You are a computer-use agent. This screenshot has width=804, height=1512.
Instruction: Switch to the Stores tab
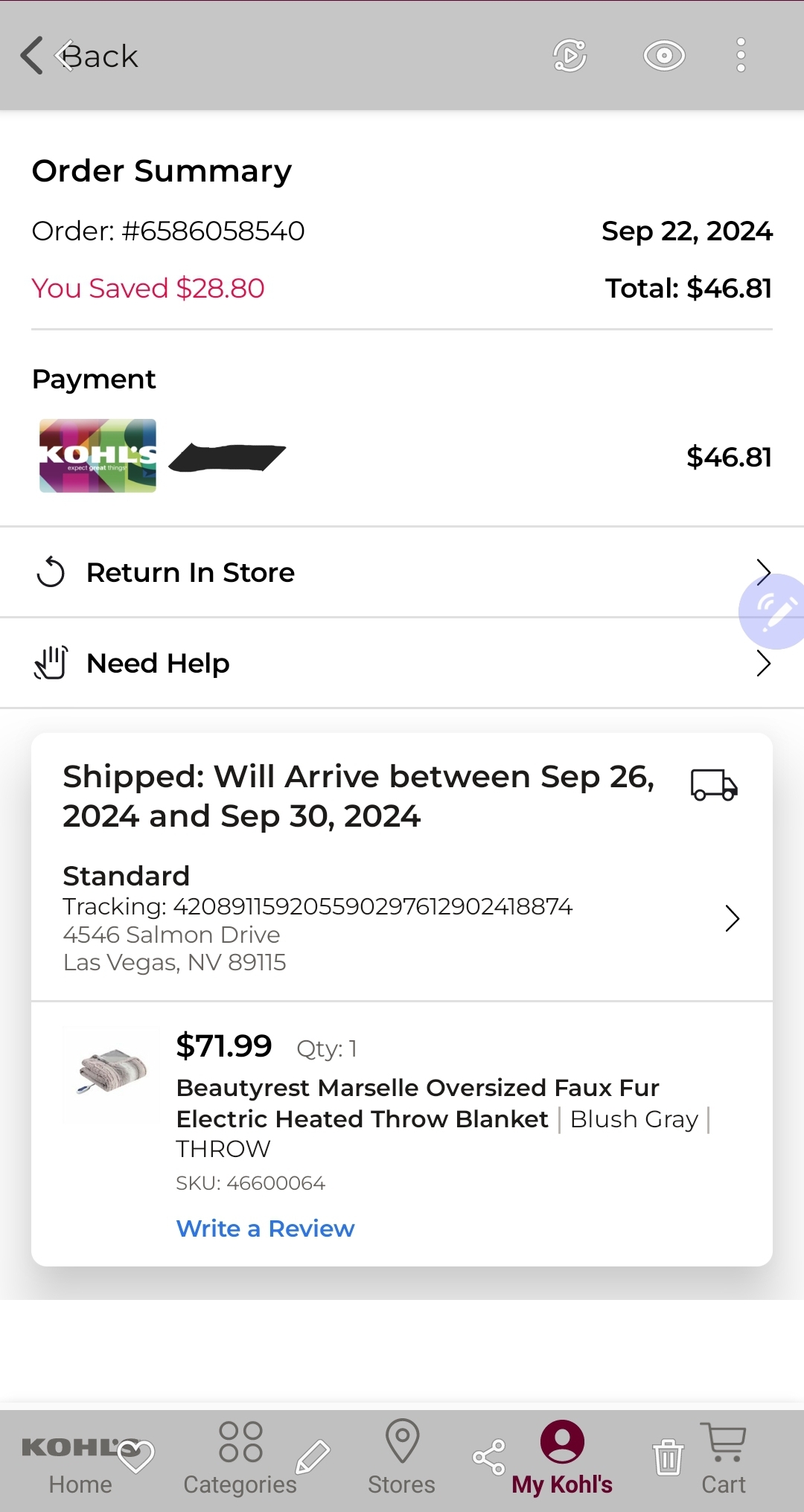tap(402, 1458)
